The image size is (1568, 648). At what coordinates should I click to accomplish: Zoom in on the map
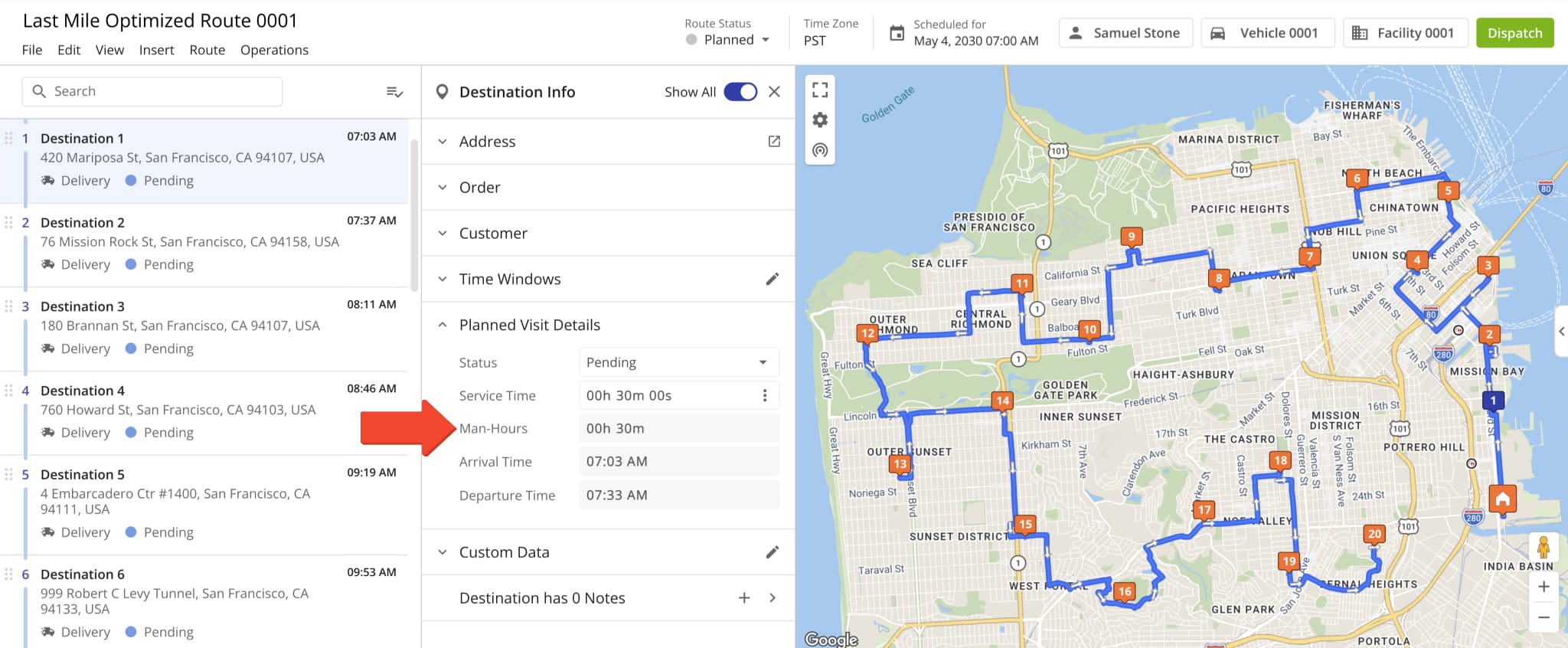[x=1543, y=587]
